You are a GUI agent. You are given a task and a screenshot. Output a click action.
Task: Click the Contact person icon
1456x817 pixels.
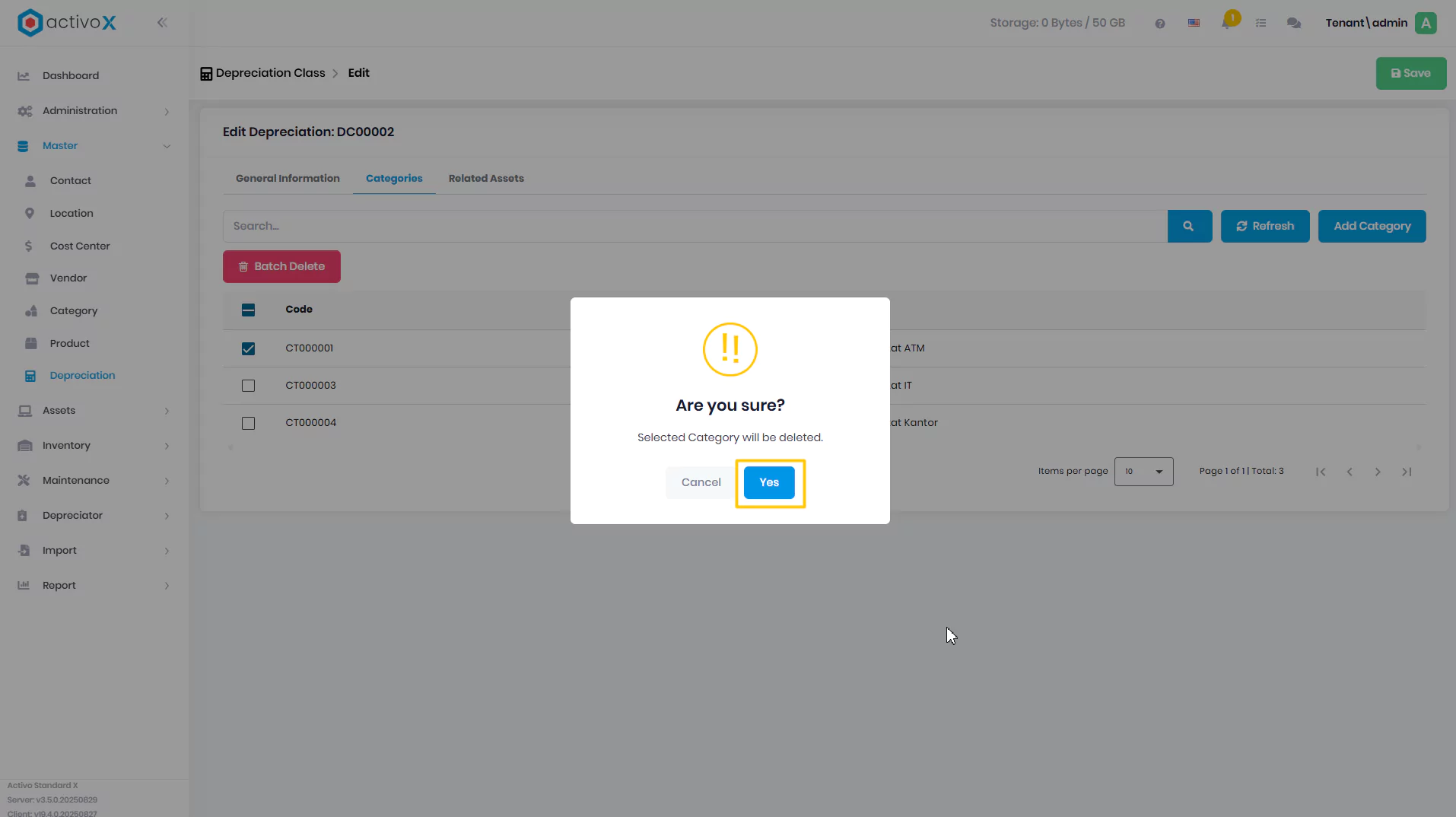click(30, 181)
